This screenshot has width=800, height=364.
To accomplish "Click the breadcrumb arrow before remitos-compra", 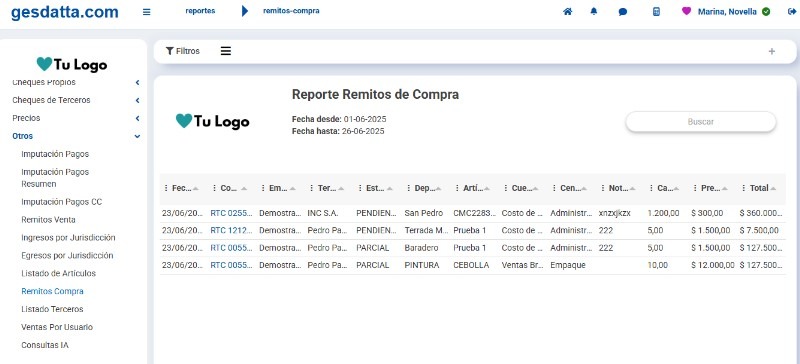I will (245, 11).
